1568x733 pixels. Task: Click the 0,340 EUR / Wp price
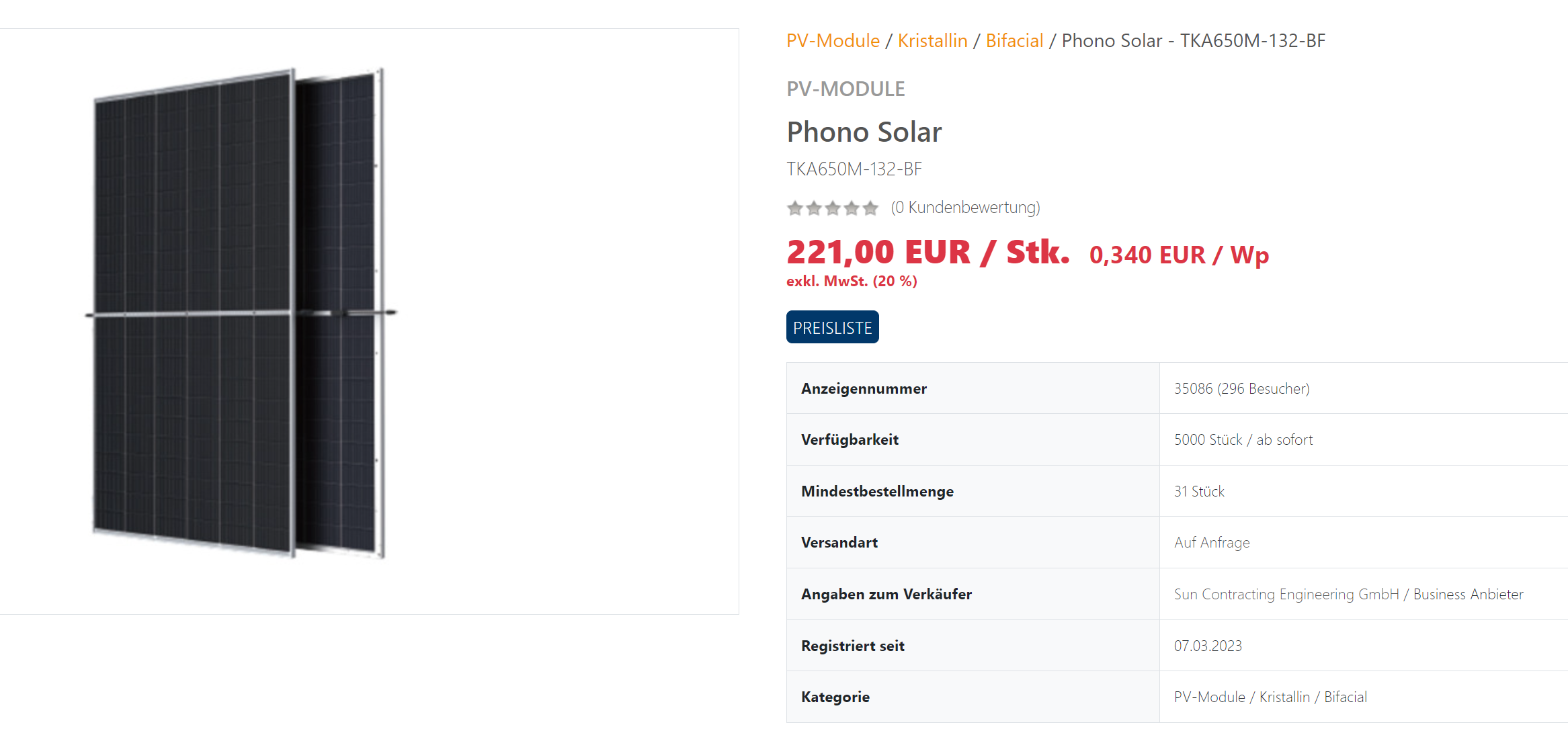(x=1179, y=255)
